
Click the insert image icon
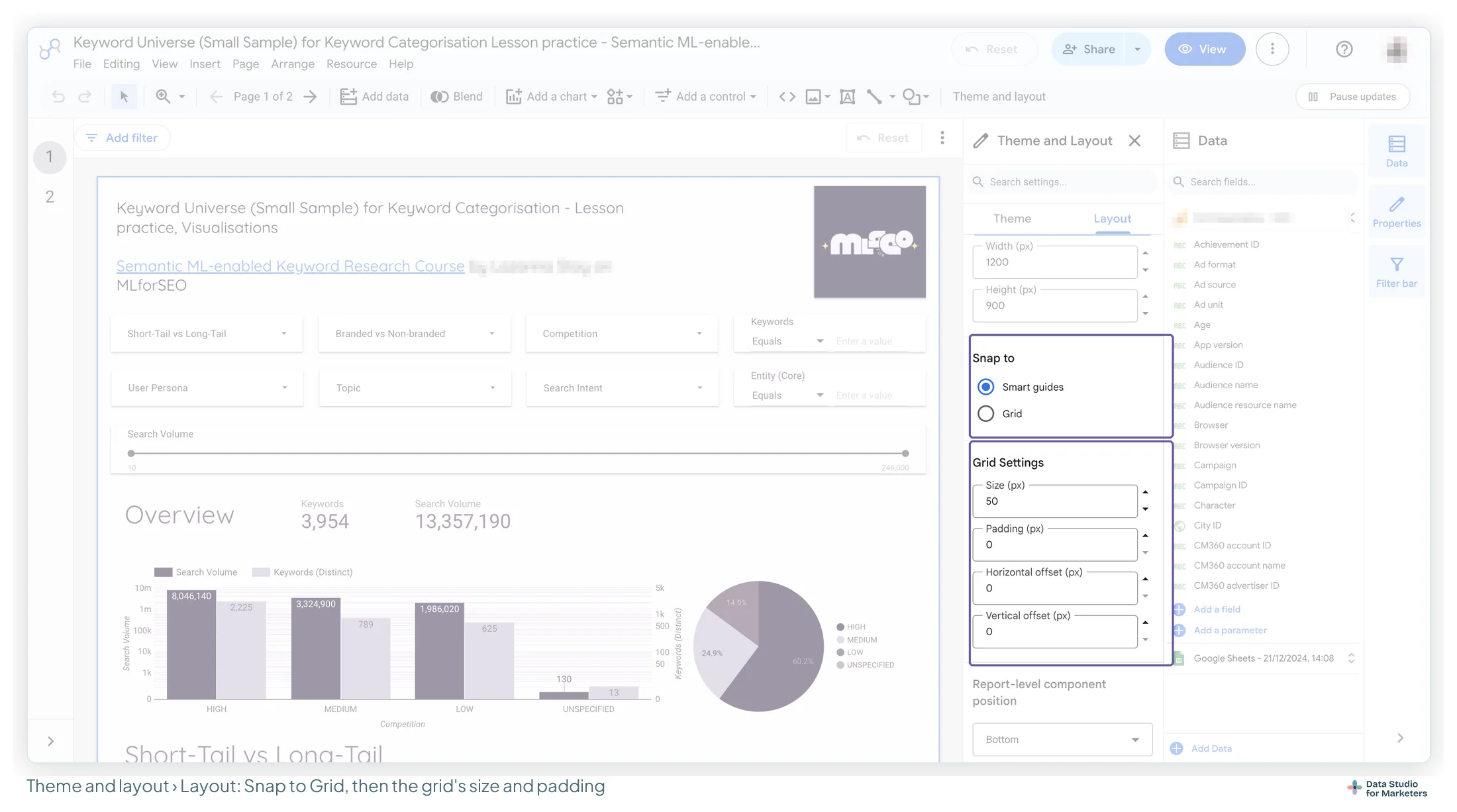813,97
